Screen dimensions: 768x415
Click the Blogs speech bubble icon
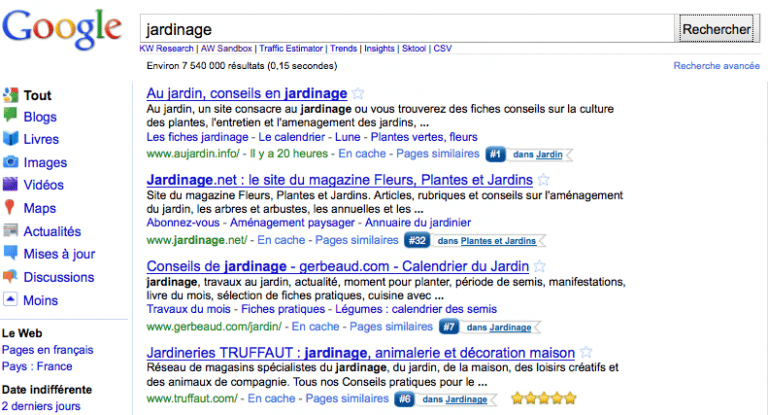(10, 115)
